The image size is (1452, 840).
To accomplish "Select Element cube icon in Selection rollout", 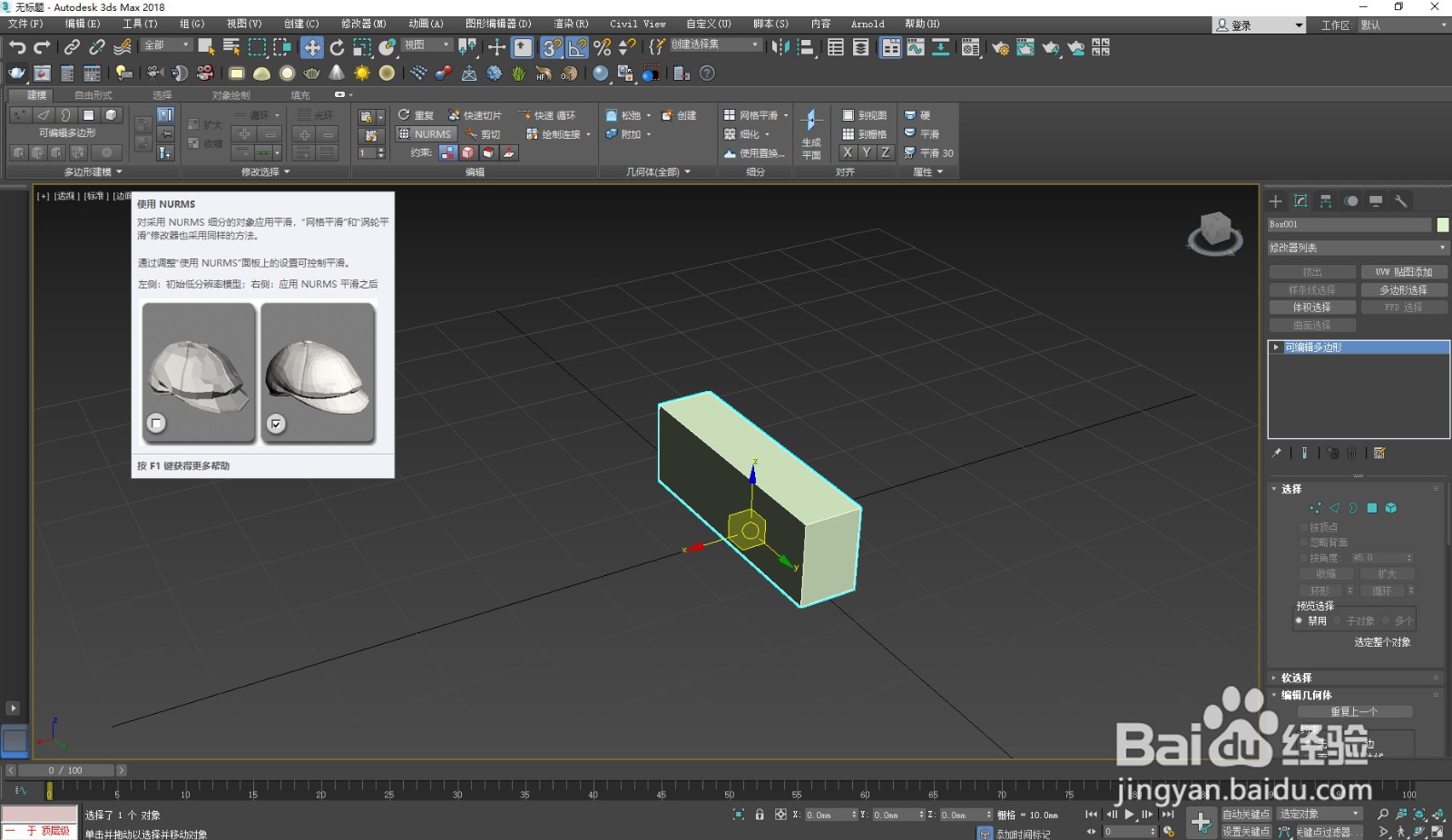I will (1391, 508).
